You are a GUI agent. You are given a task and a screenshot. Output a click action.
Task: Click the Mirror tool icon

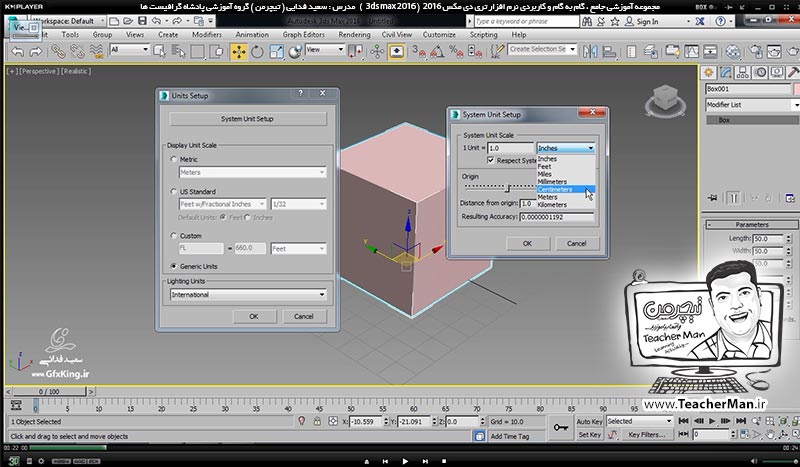[590, 52]
